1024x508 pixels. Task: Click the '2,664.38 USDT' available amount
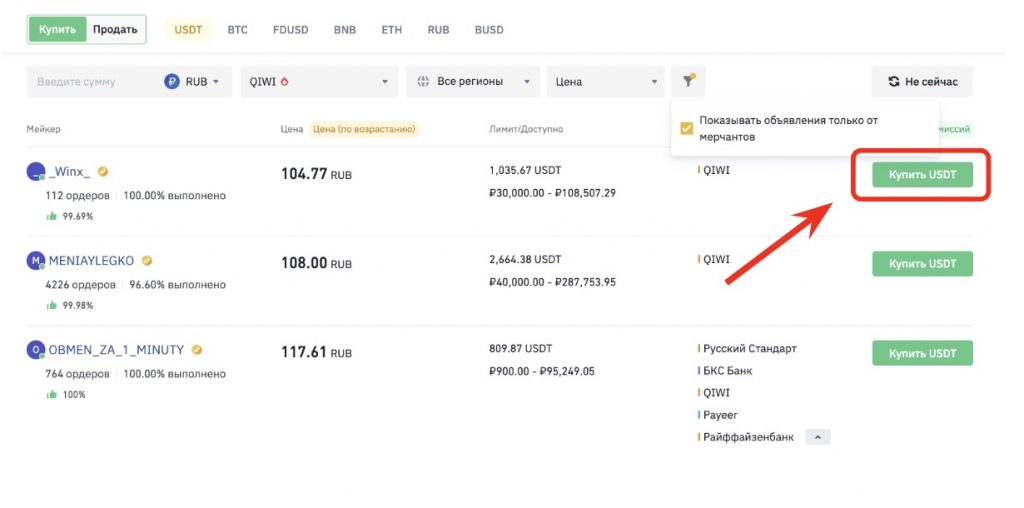[525, 260]
